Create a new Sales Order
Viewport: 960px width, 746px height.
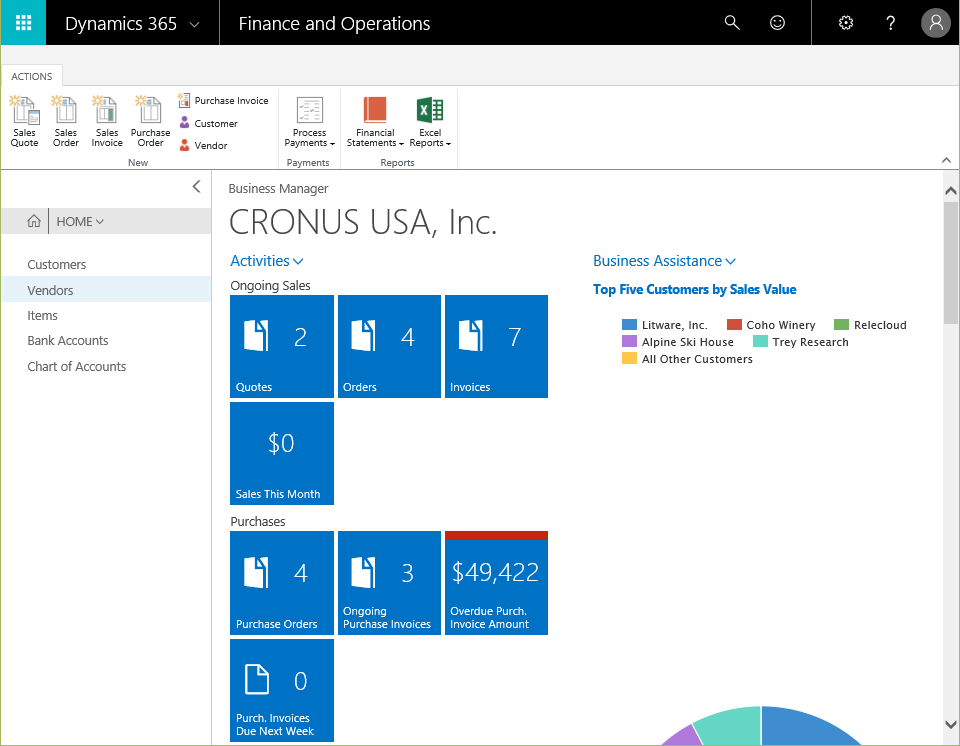(x=66, y=121)
